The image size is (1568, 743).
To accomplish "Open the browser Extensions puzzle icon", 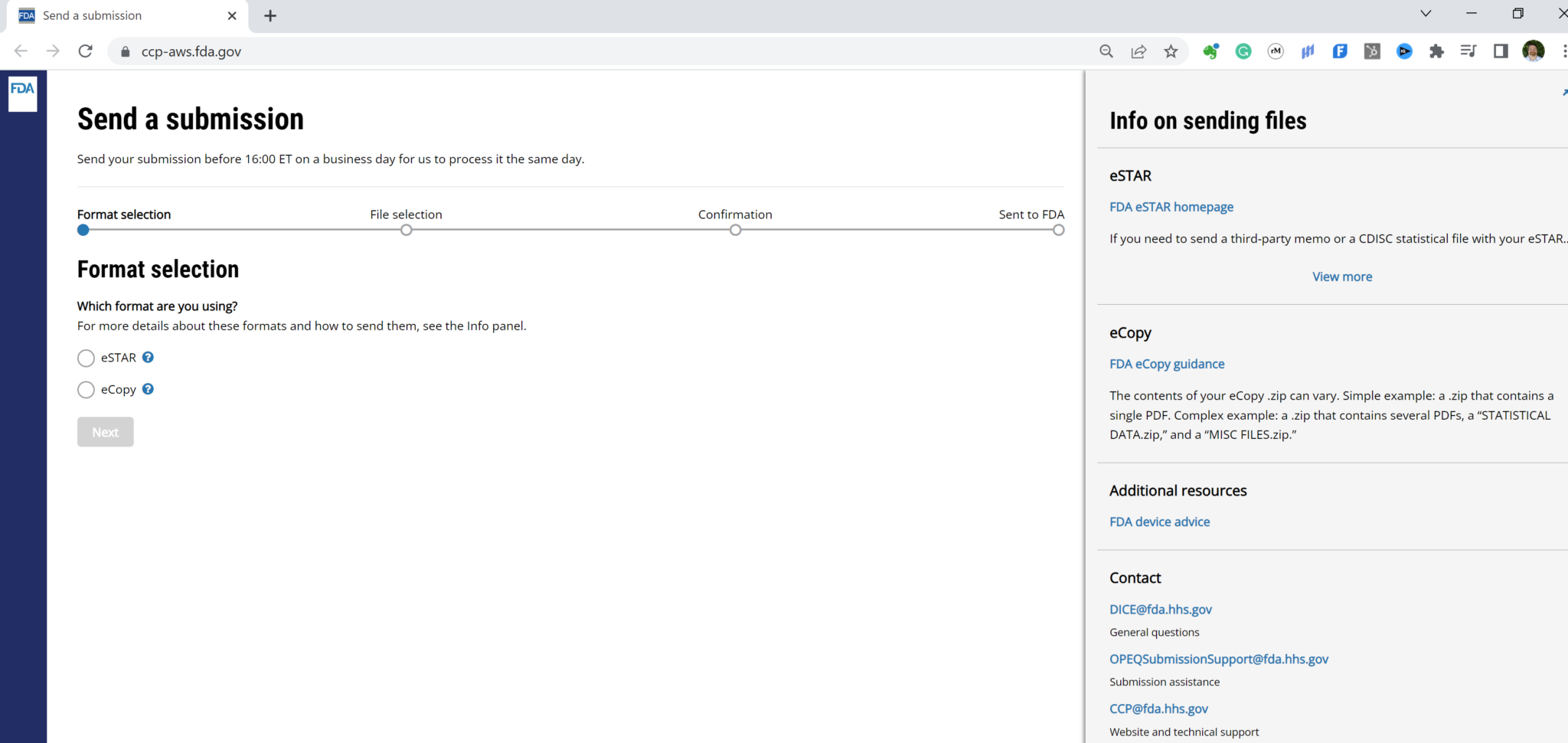I will [1436, 51].
